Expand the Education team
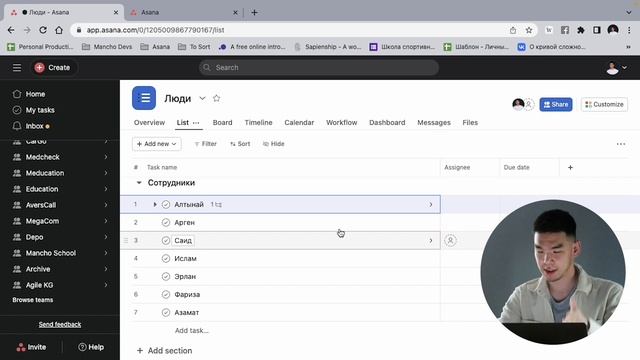The width and height of the screenshot is (640, 360). [x=106, y=189]
